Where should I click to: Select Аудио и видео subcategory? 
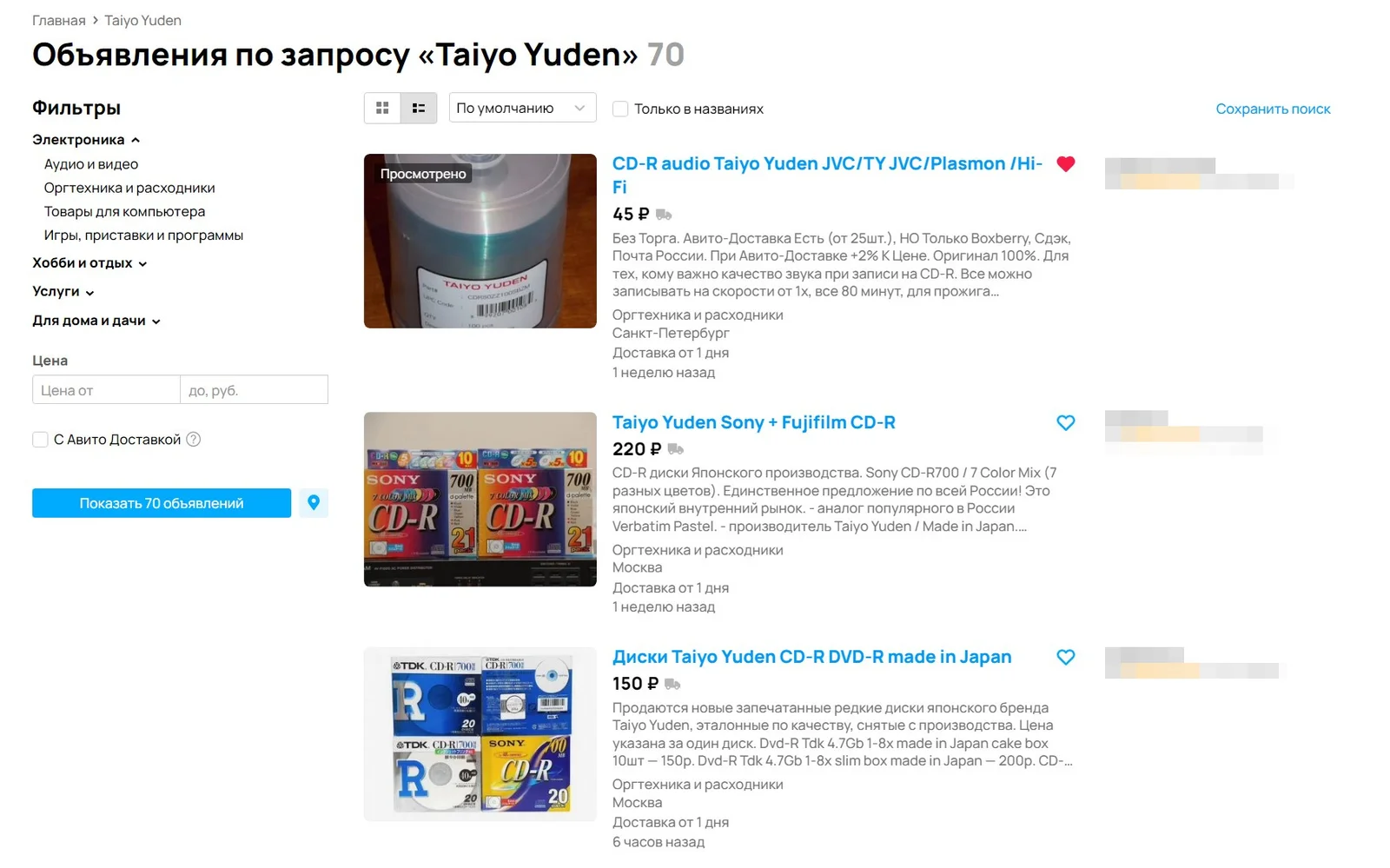(91, 164)
